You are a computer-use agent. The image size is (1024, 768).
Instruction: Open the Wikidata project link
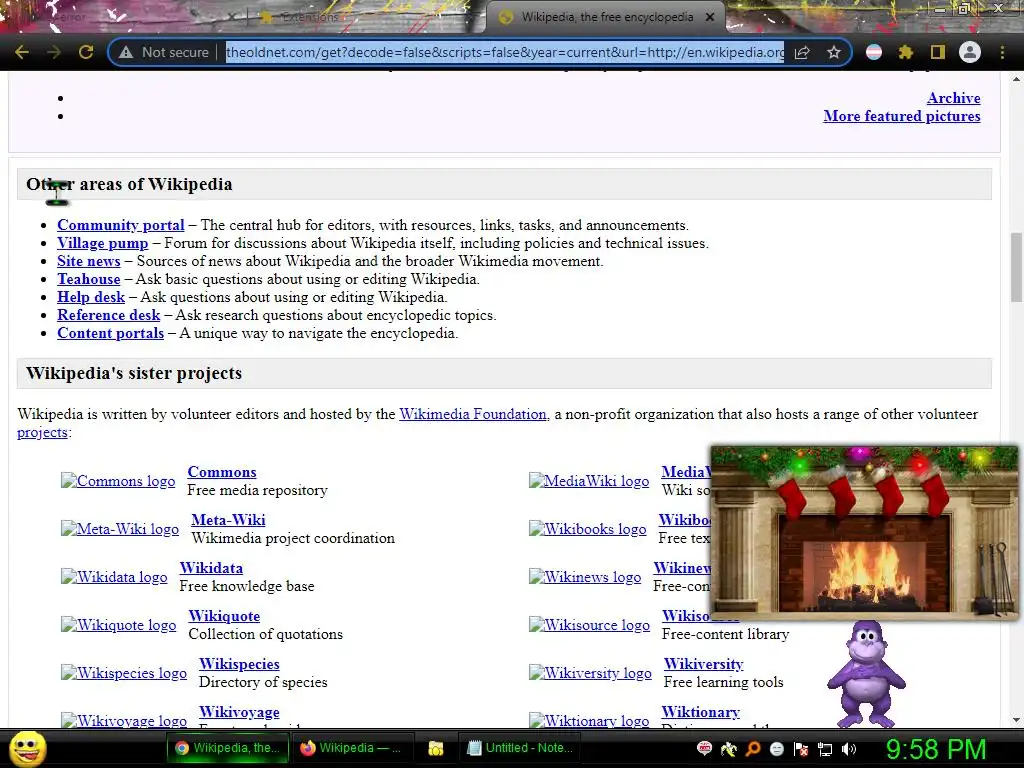click(x=211, y=568)
